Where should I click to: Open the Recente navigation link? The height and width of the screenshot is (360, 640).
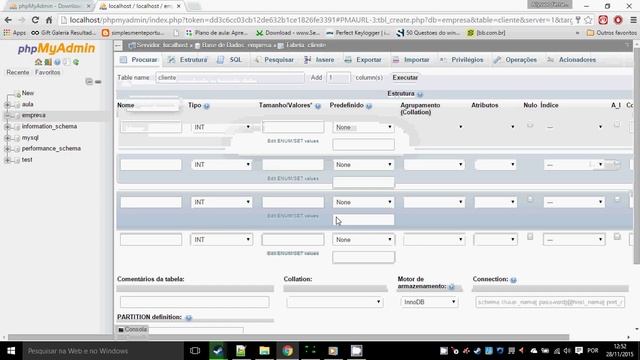pos(18,72)
